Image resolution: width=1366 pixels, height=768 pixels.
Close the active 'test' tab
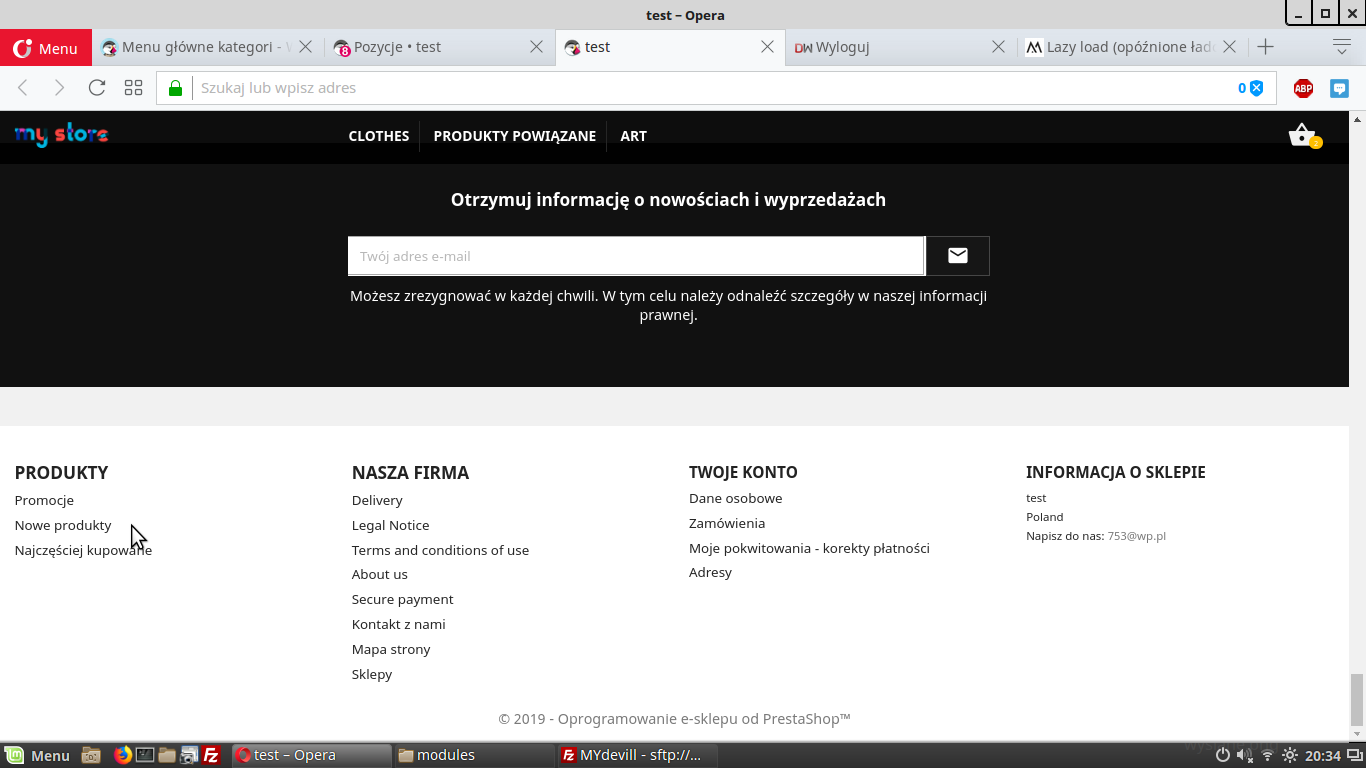(x=768, y=47)
